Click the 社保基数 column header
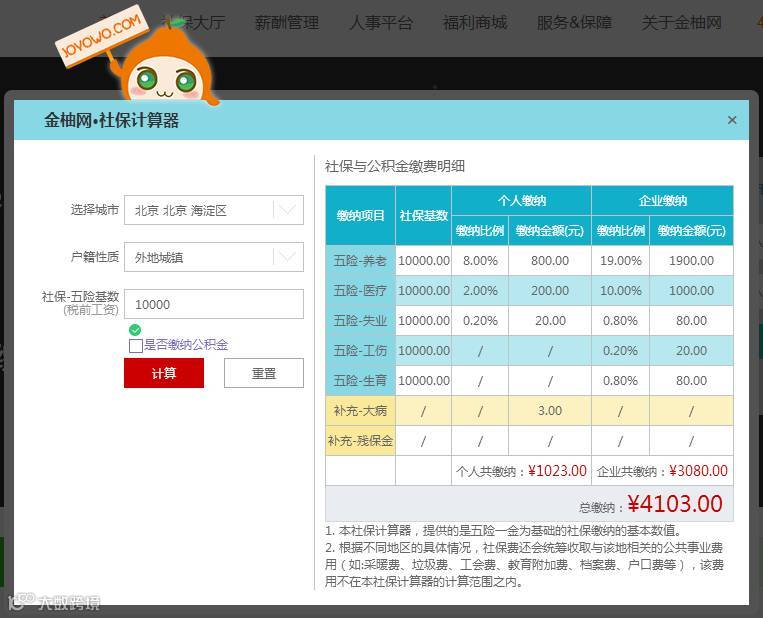 [423, 216]
